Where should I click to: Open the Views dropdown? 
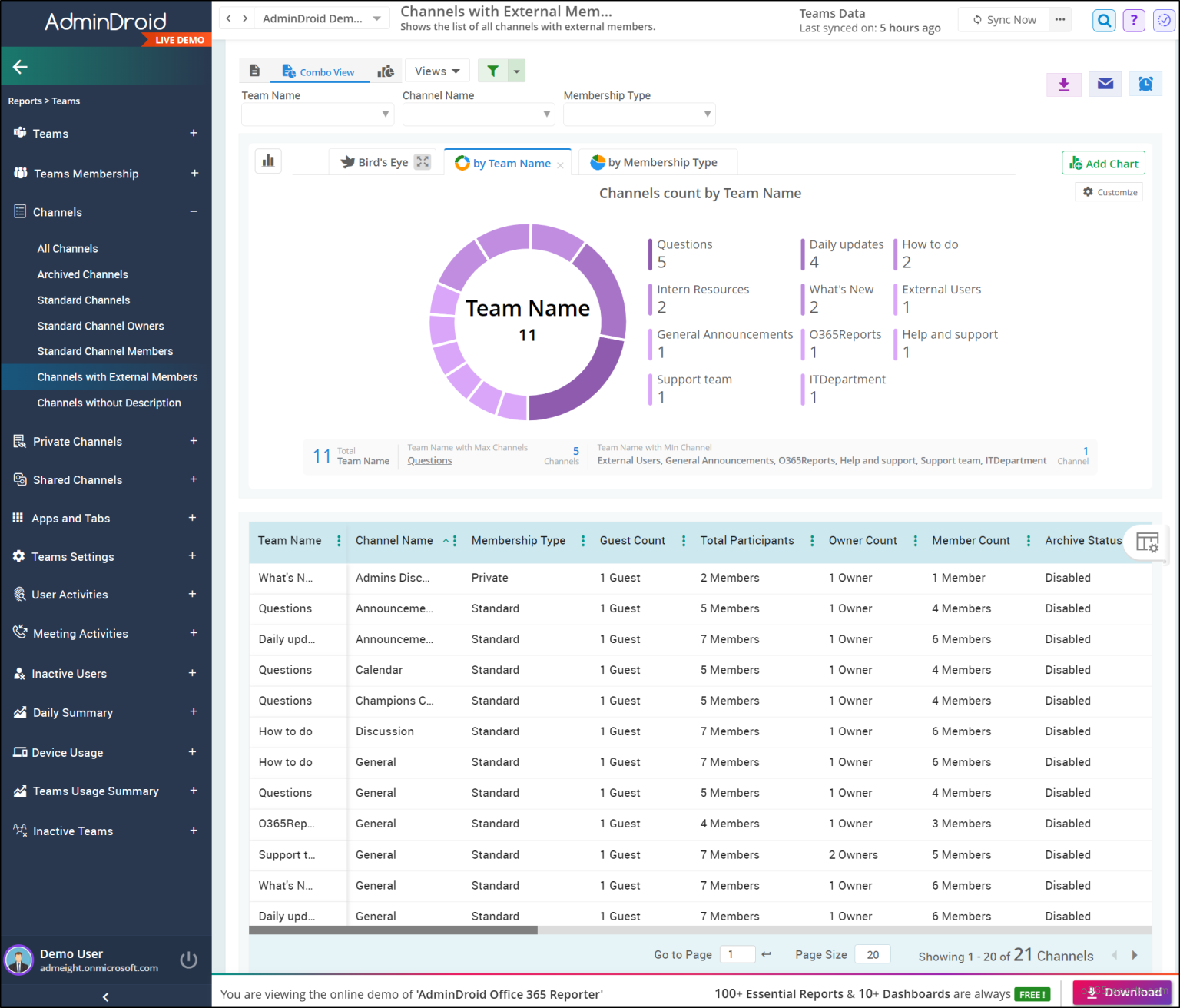[x=437, y=71]
